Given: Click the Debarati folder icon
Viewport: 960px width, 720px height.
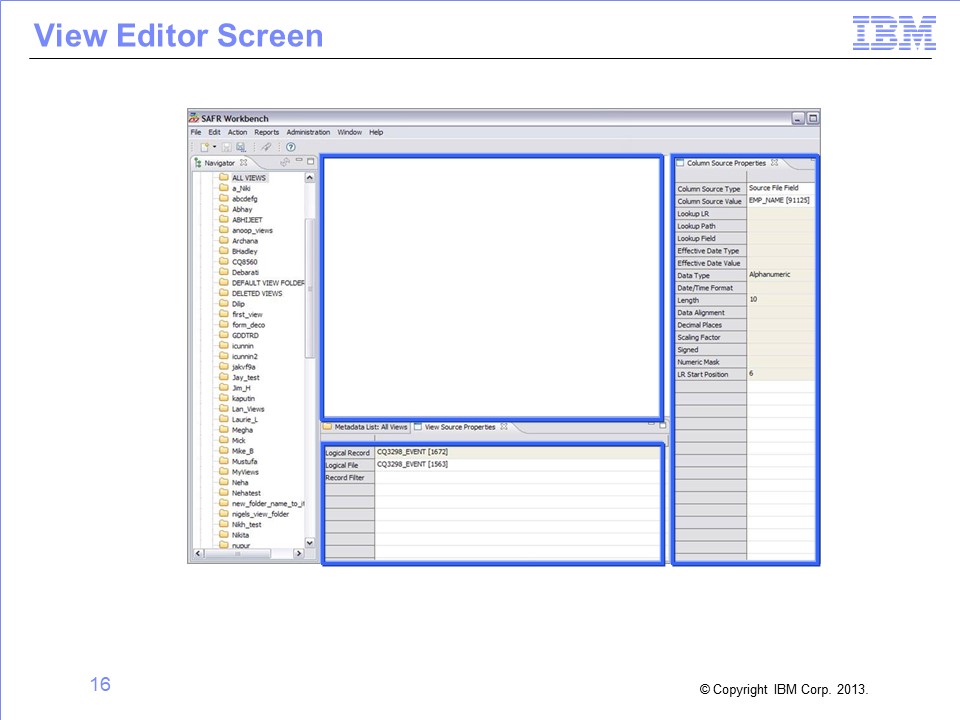Looking at the screenshot, I should (x=223, y=272).
